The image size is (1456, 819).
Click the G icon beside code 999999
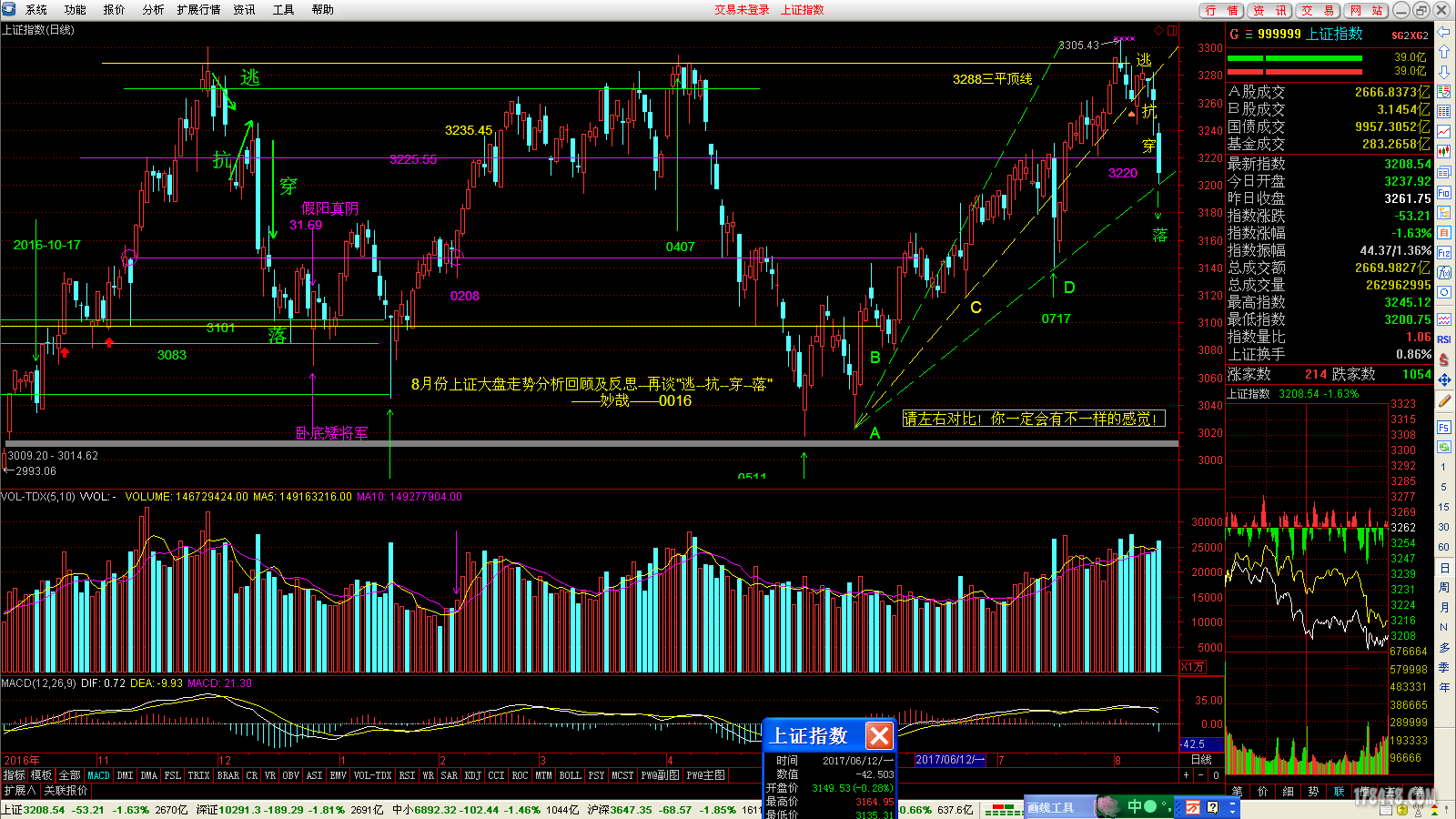click(1234, 34)
